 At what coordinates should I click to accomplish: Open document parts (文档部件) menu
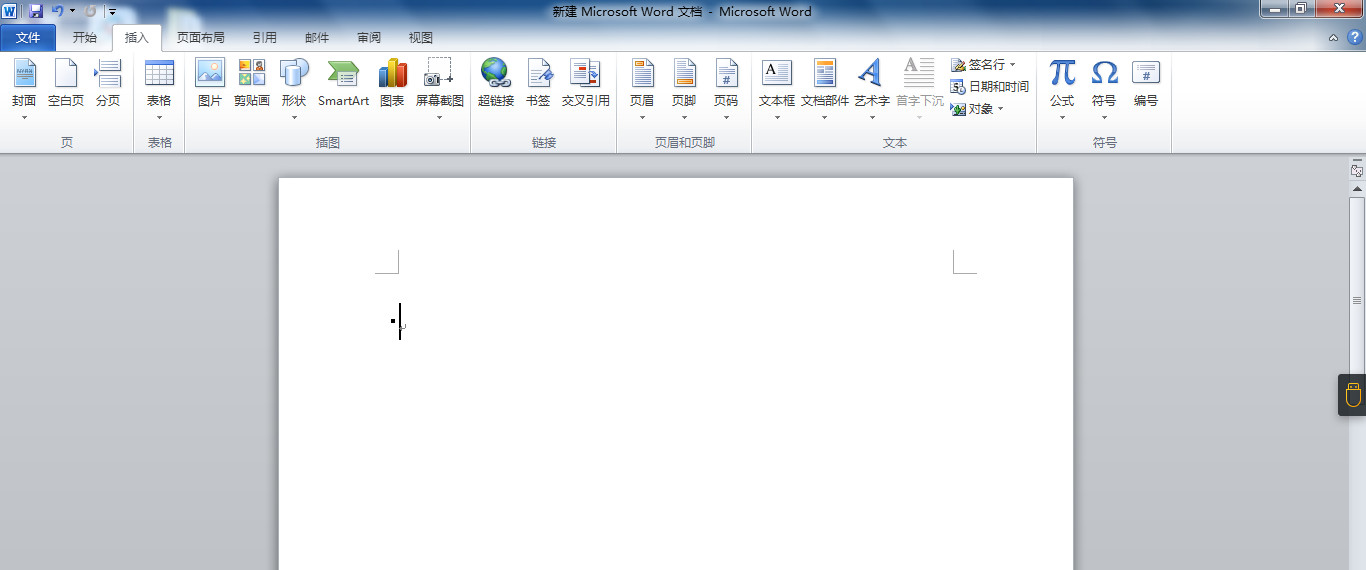pos(825,88)
